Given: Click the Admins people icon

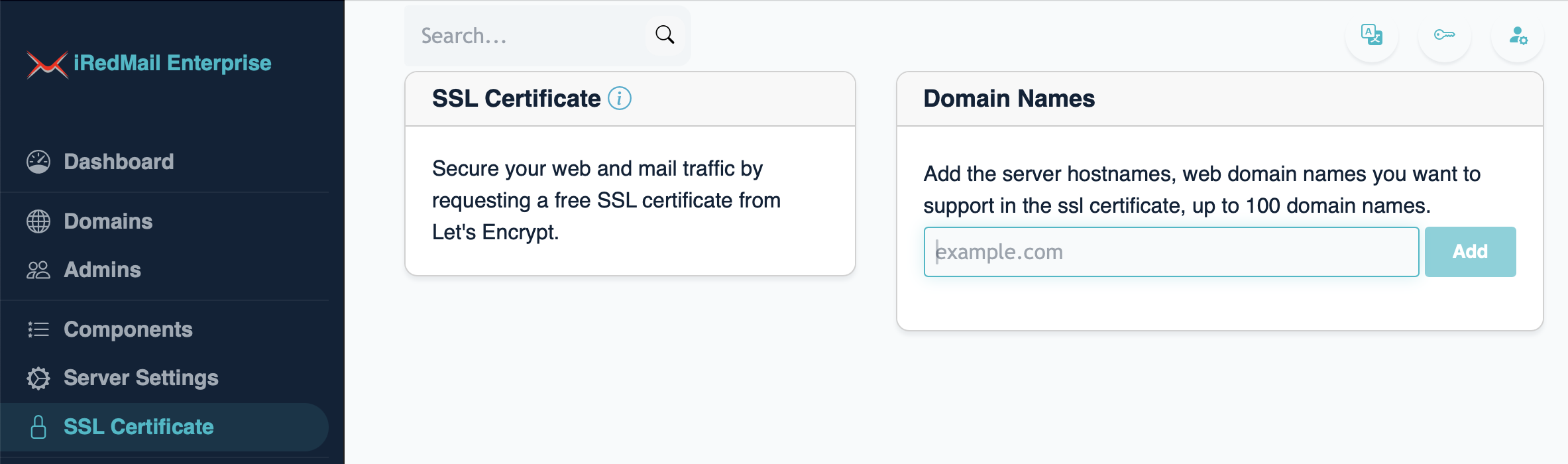Looking at the screenshot, I should (38, 270).
